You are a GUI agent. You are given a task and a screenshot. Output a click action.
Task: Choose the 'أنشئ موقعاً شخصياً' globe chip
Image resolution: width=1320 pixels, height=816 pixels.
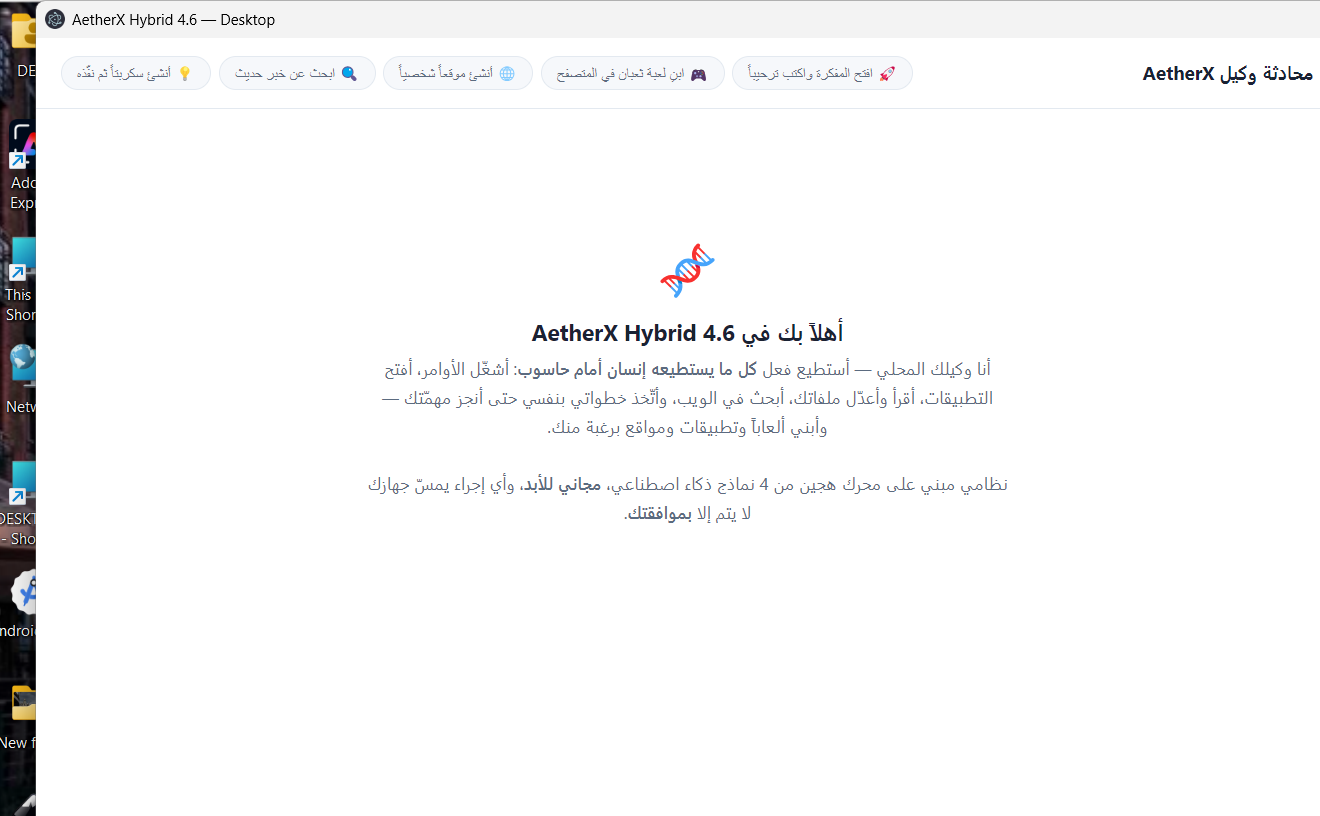tap(458, 73)
